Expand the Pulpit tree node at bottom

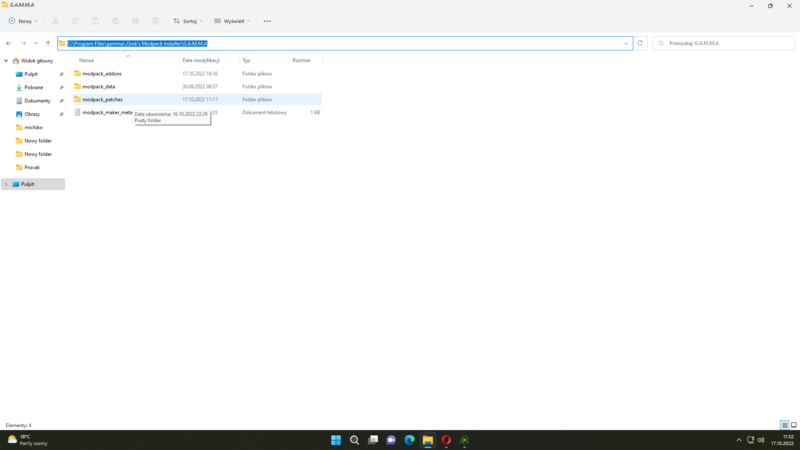pyautogui.click(x=6, y=184)
